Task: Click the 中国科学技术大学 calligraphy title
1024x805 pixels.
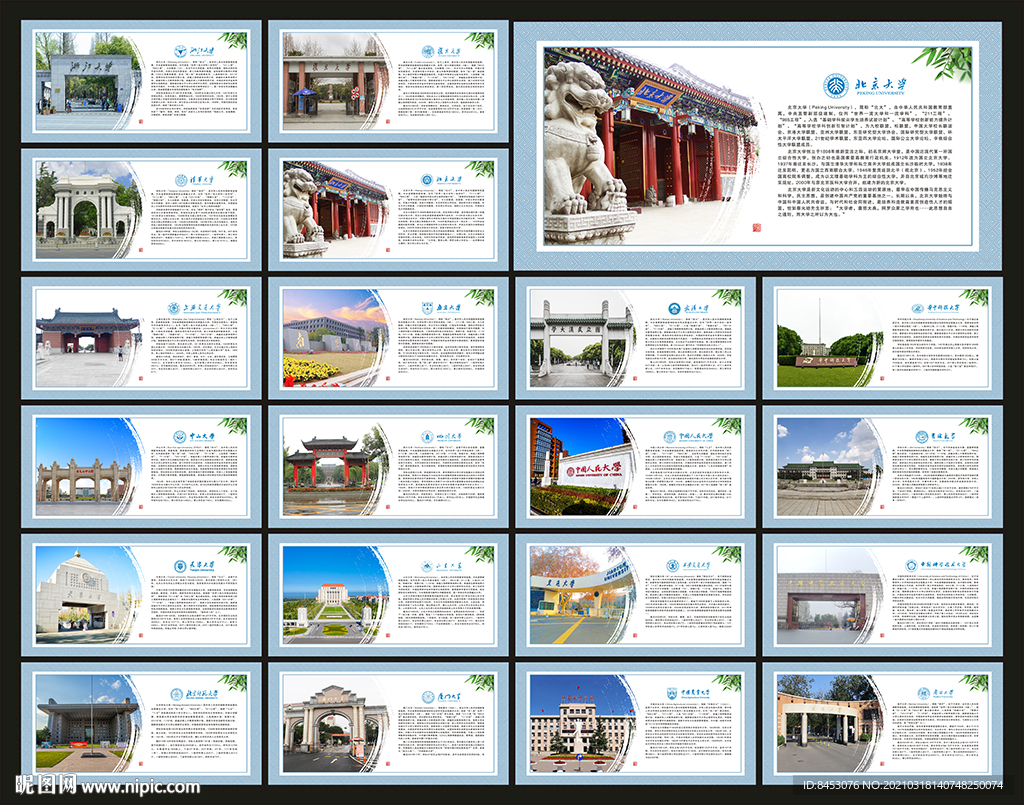Action: 944,563
